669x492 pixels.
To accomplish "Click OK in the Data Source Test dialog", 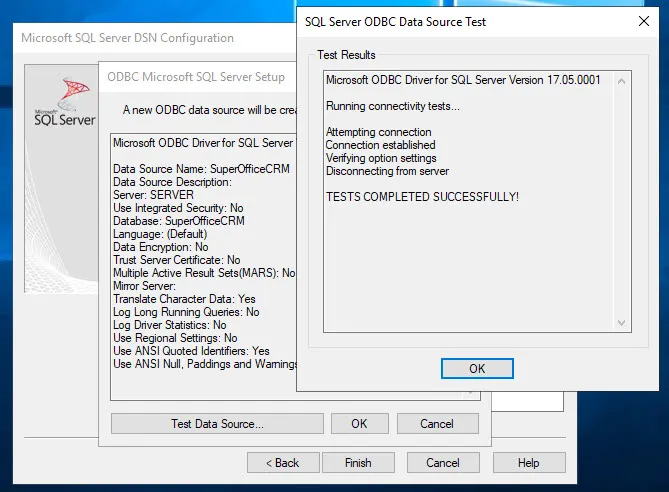I will (x=477, y=369).
